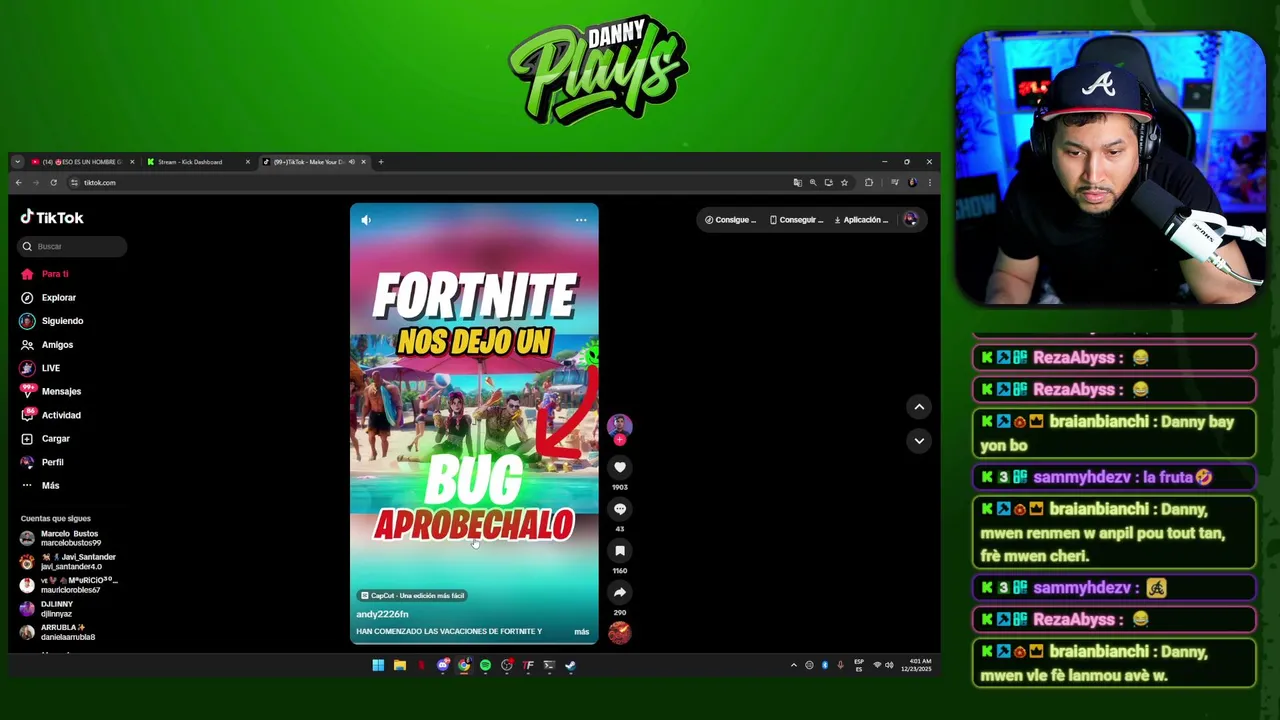Mute the video with speaker icon
This screenshot has width=1280, height=720.
(366, 220)
